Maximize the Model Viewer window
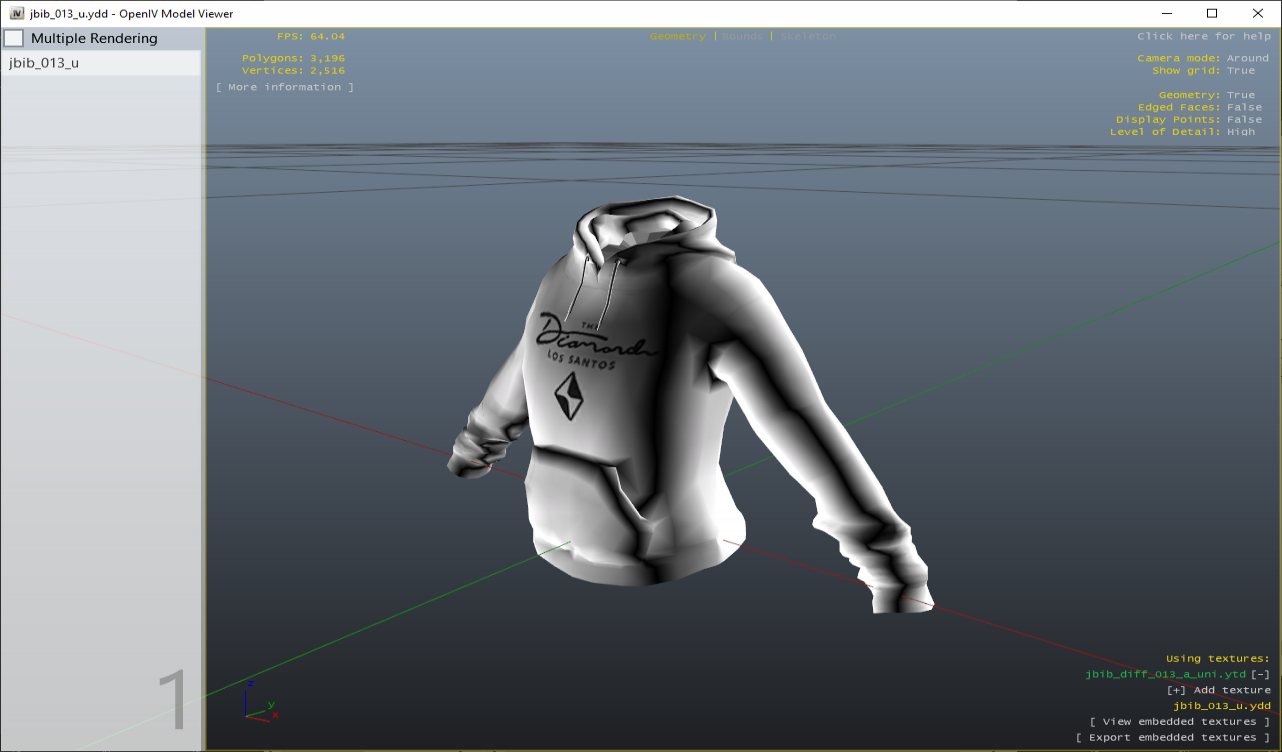This screenshot has height=752, width=1282. pyautogui.click(x=1212, y=14)
